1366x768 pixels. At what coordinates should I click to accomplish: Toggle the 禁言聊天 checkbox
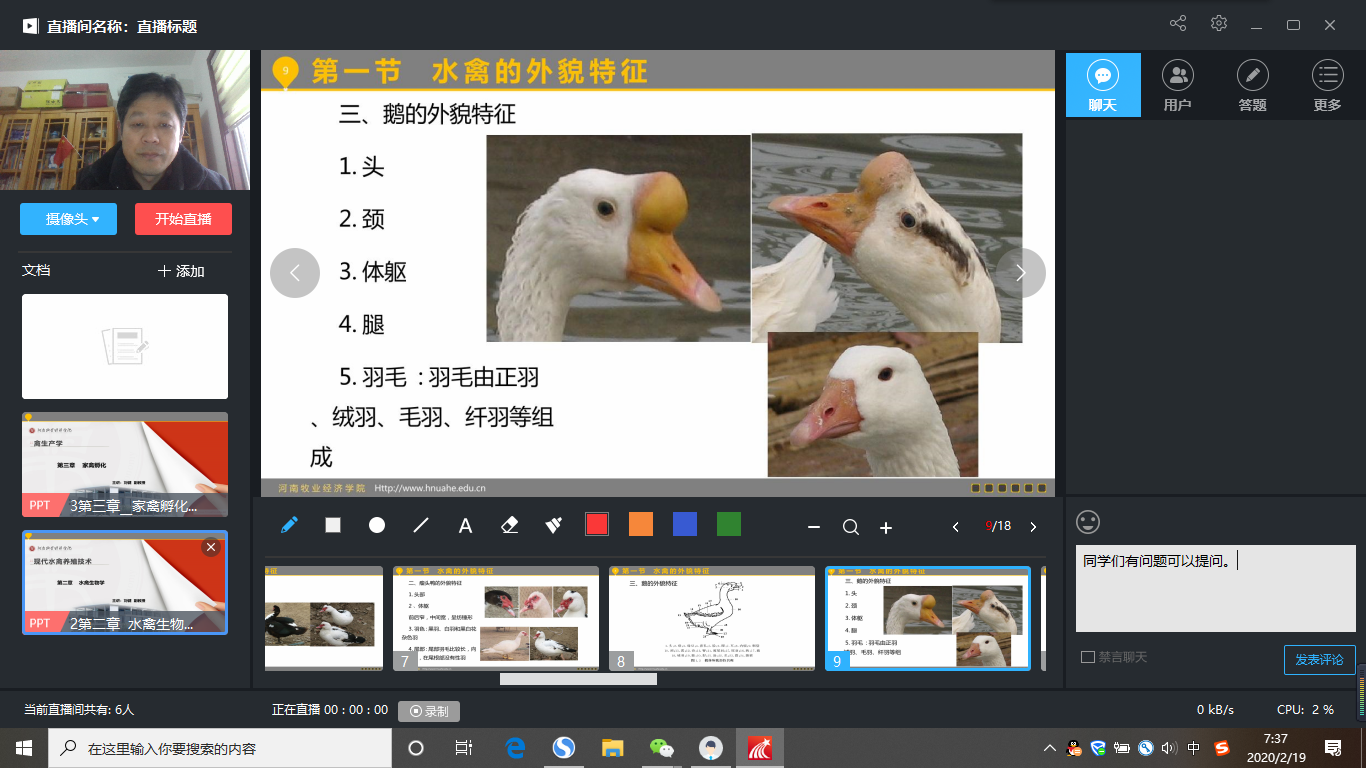(x=1088, y=657)
